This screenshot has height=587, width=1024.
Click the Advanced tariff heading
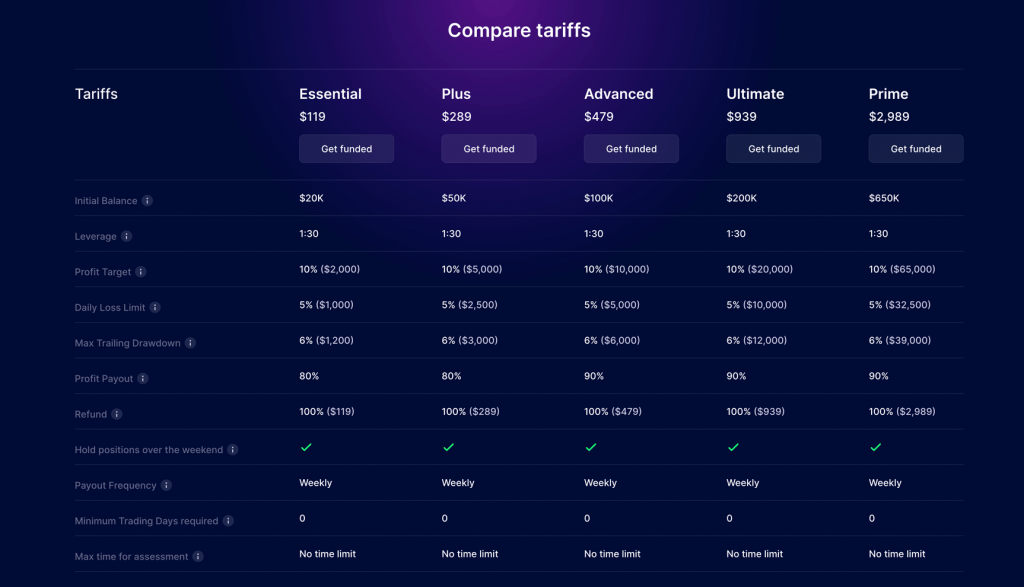pos(618,94)
